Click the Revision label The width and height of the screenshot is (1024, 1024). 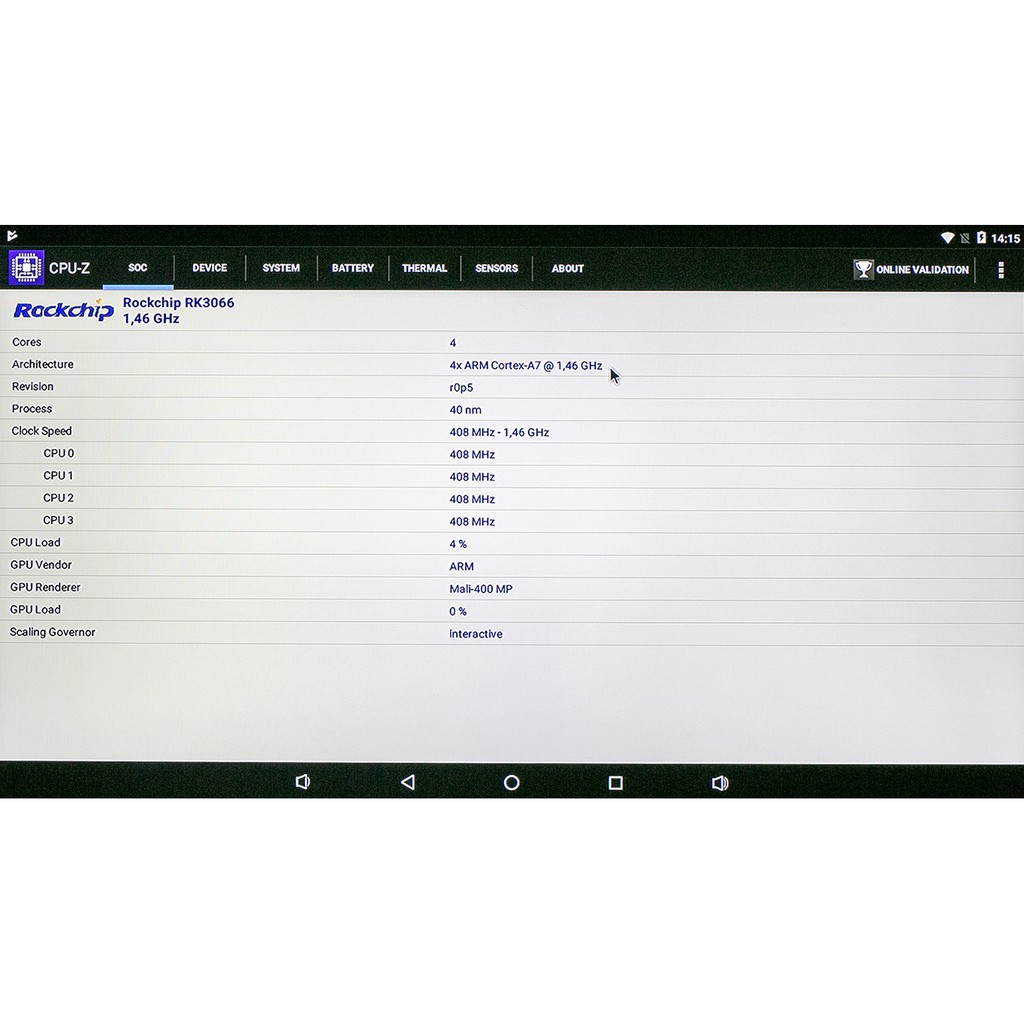33,387
